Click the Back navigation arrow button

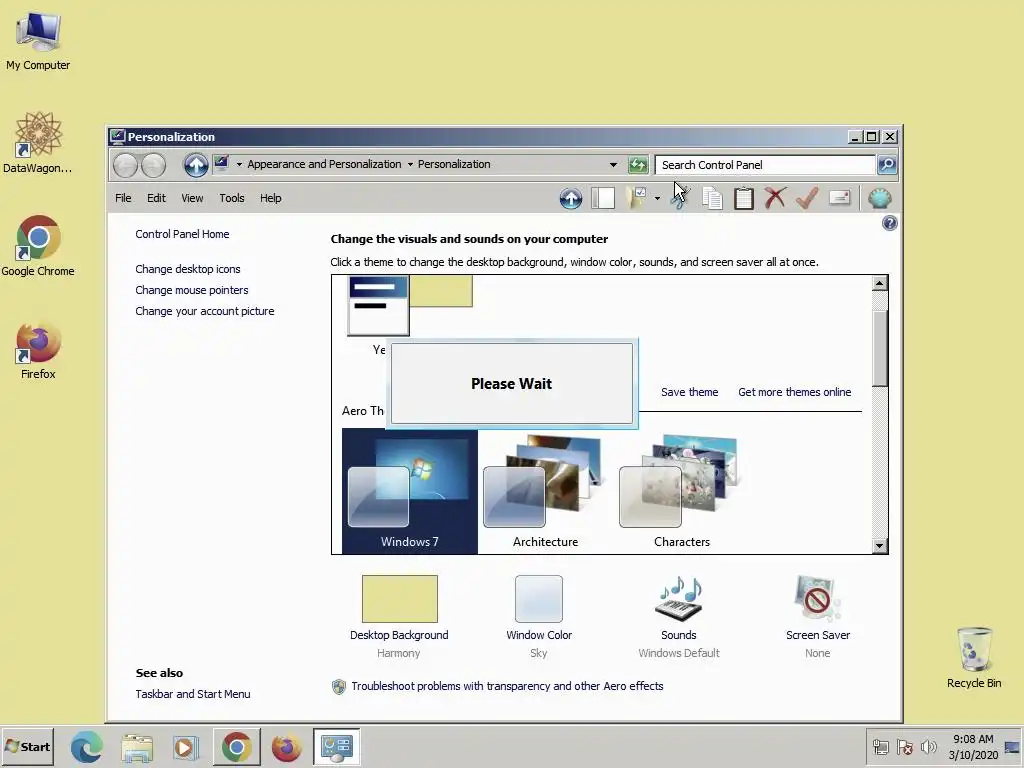pyautogui.click(x=125, y=165)
